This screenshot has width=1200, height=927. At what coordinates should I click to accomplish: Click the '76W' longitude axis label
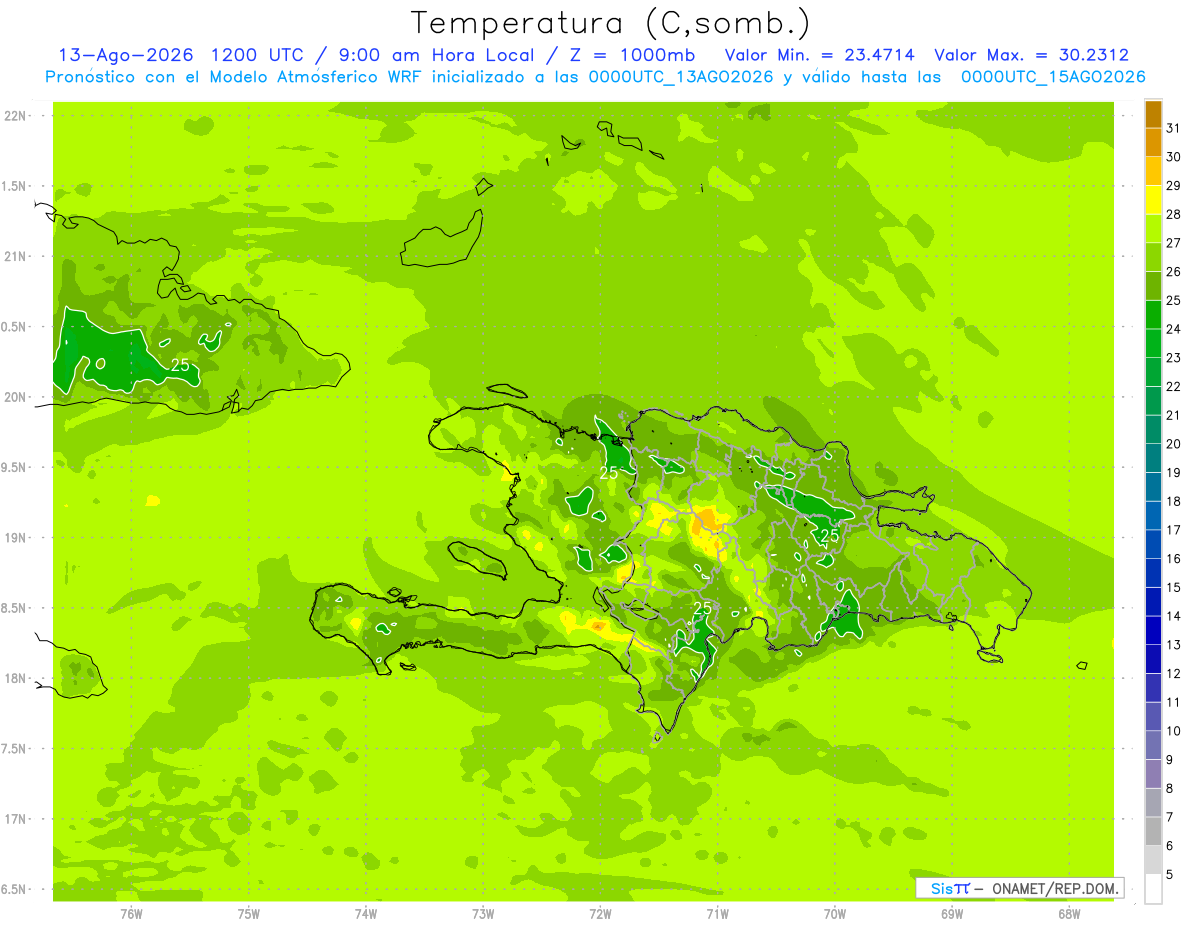click(x=131, y=914)
